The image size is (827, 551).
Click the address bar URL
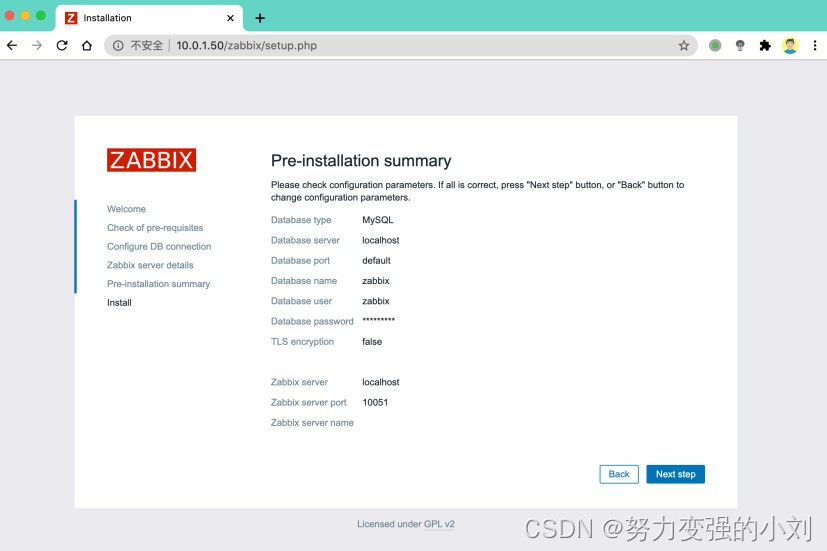[246, 45]
